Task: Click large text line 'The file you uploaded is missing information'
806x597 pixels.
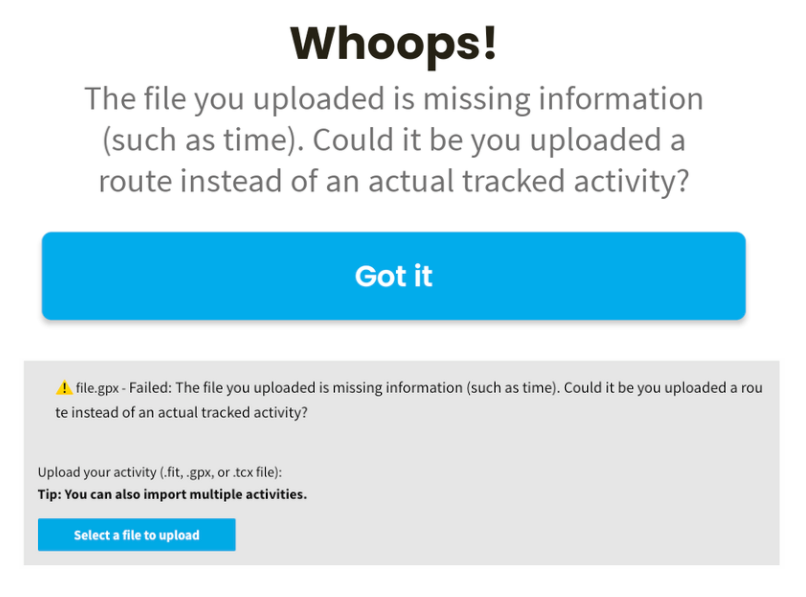Action: (393, 99)
